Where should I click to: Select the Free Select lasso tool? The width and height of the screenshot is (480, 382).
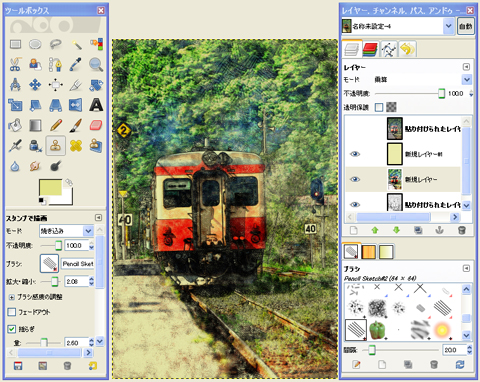[56, 44]
